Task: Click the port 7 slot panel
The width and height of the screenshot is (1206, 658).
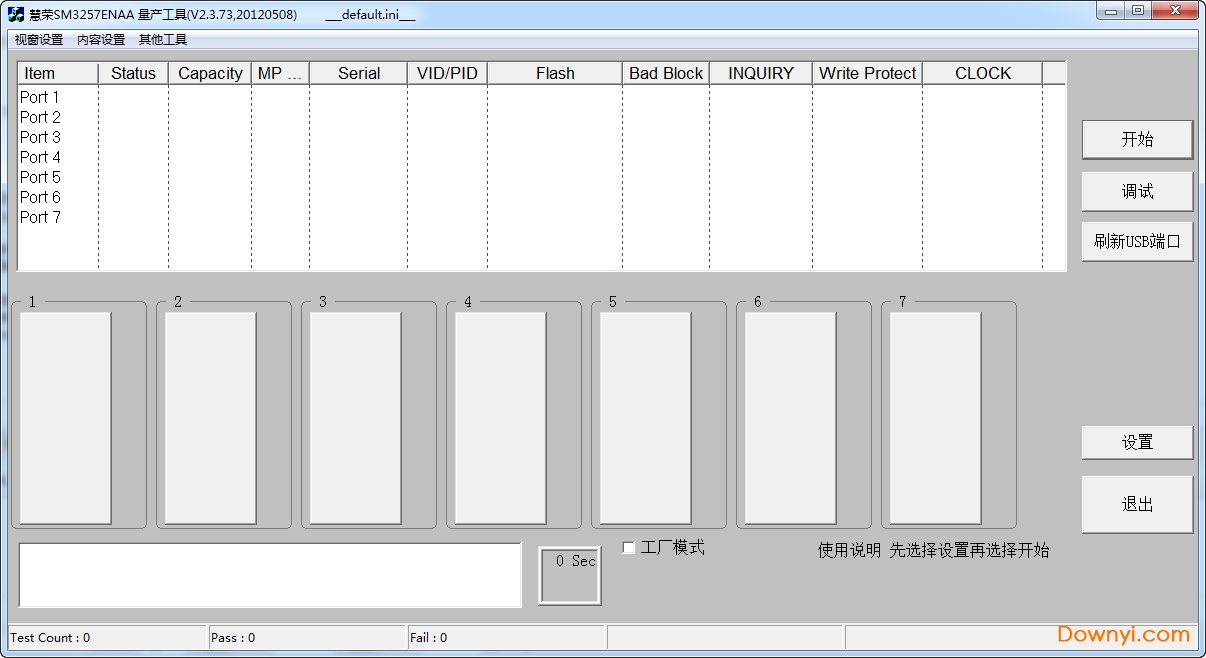Action: point(935,418)
